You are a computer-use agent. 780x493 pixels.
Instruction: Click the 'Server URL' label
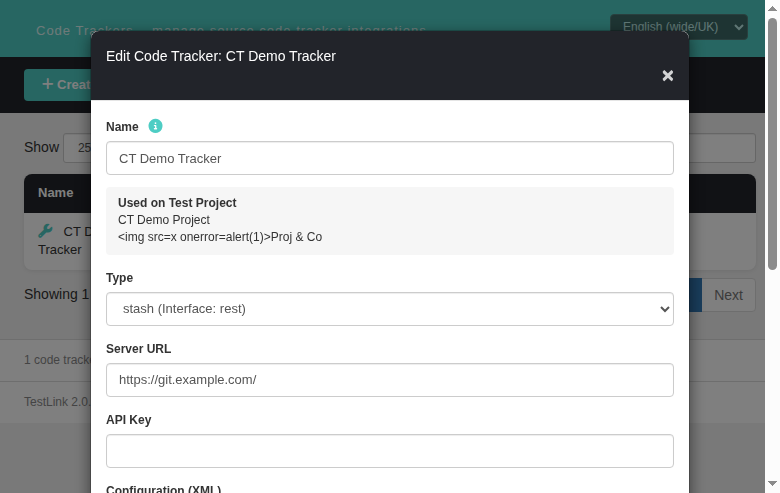pos(138,349)
